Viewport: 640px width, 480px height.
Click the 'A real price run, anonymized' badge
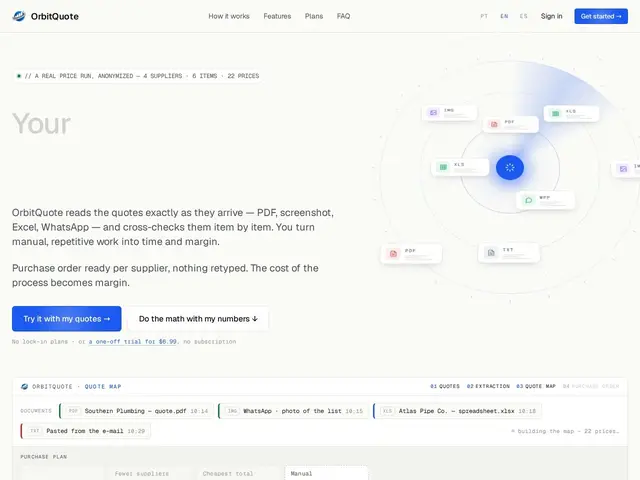138,76
